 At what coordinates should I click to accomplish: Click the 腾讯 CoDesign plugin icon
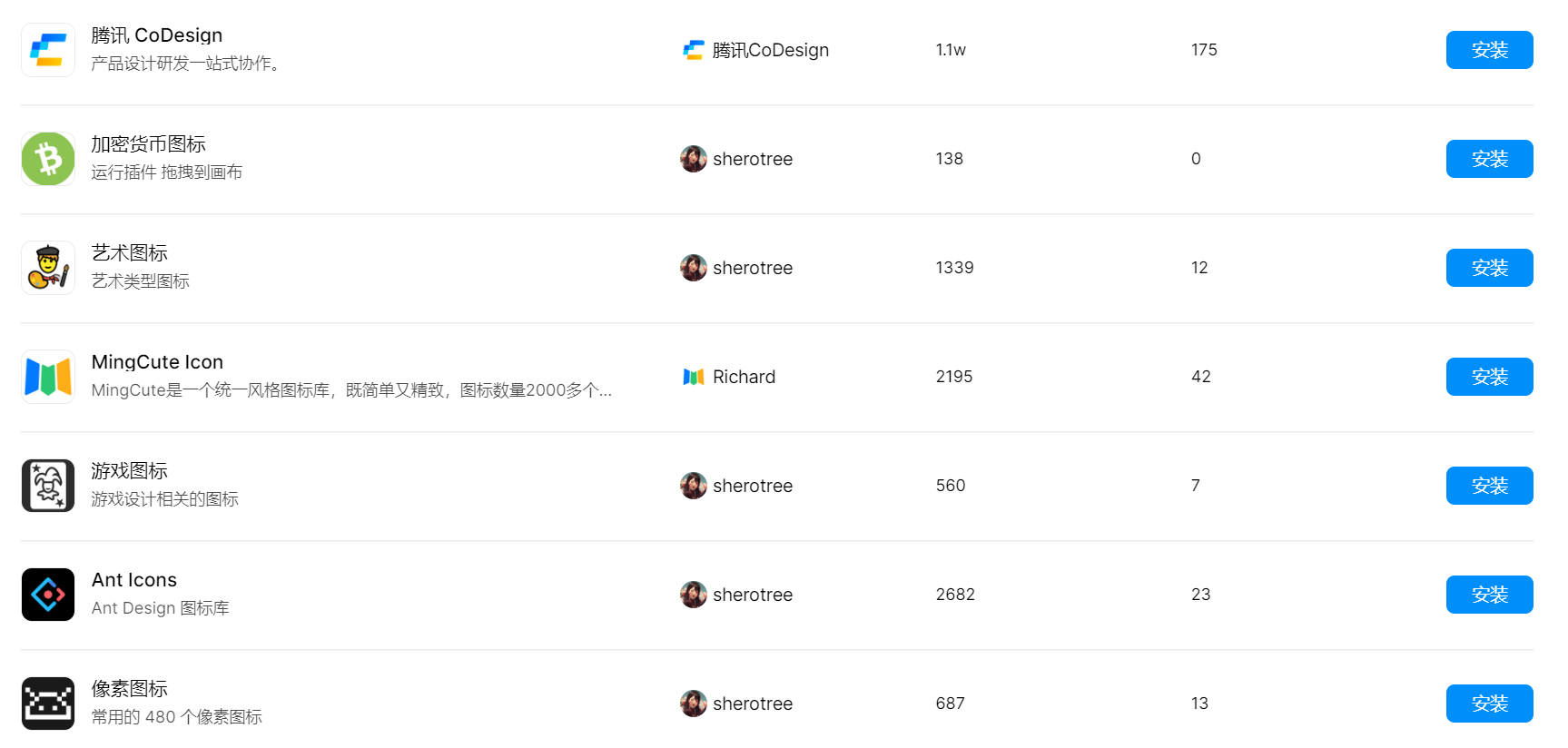[48, 50]
